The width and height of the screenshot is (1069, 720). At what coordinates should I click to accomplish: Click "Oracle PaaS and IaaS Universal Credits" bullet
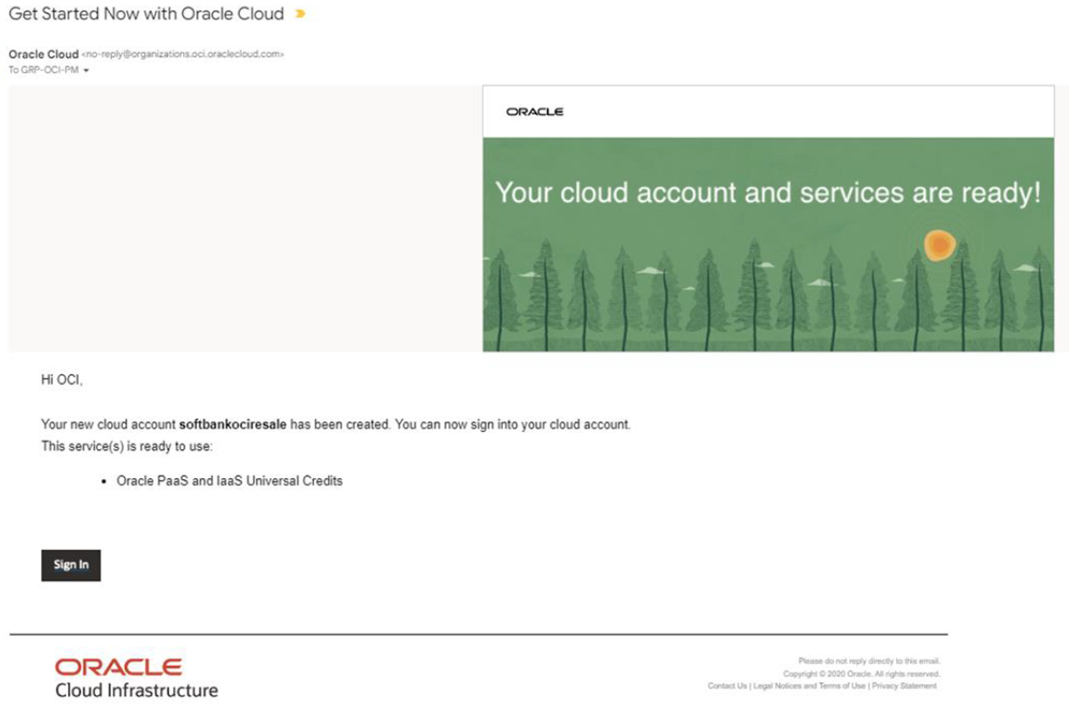229,481
